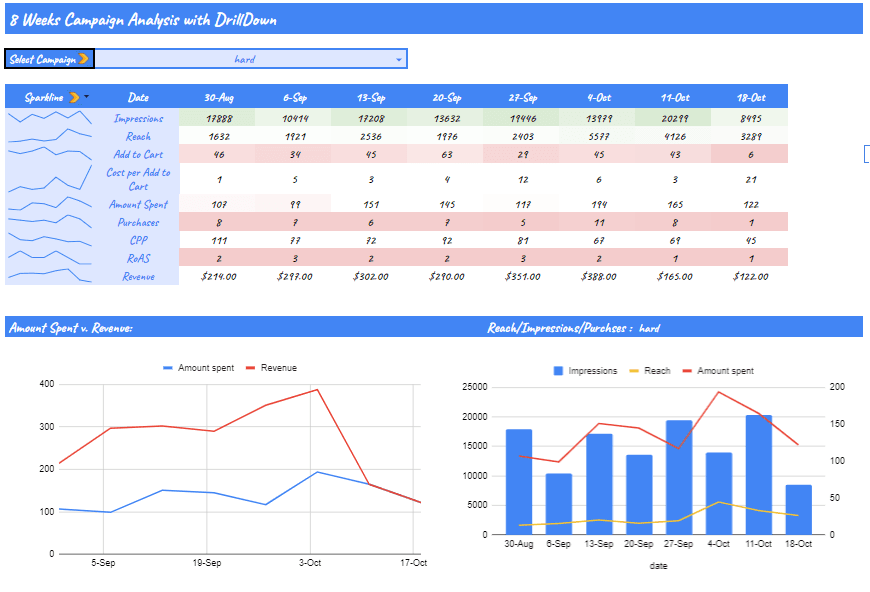The height and width of the screenshot is (592, 870).
Task: Click the blue Amount spent legend swatch in the line chart
Action: pyautogui.click(x=168, y=368)
